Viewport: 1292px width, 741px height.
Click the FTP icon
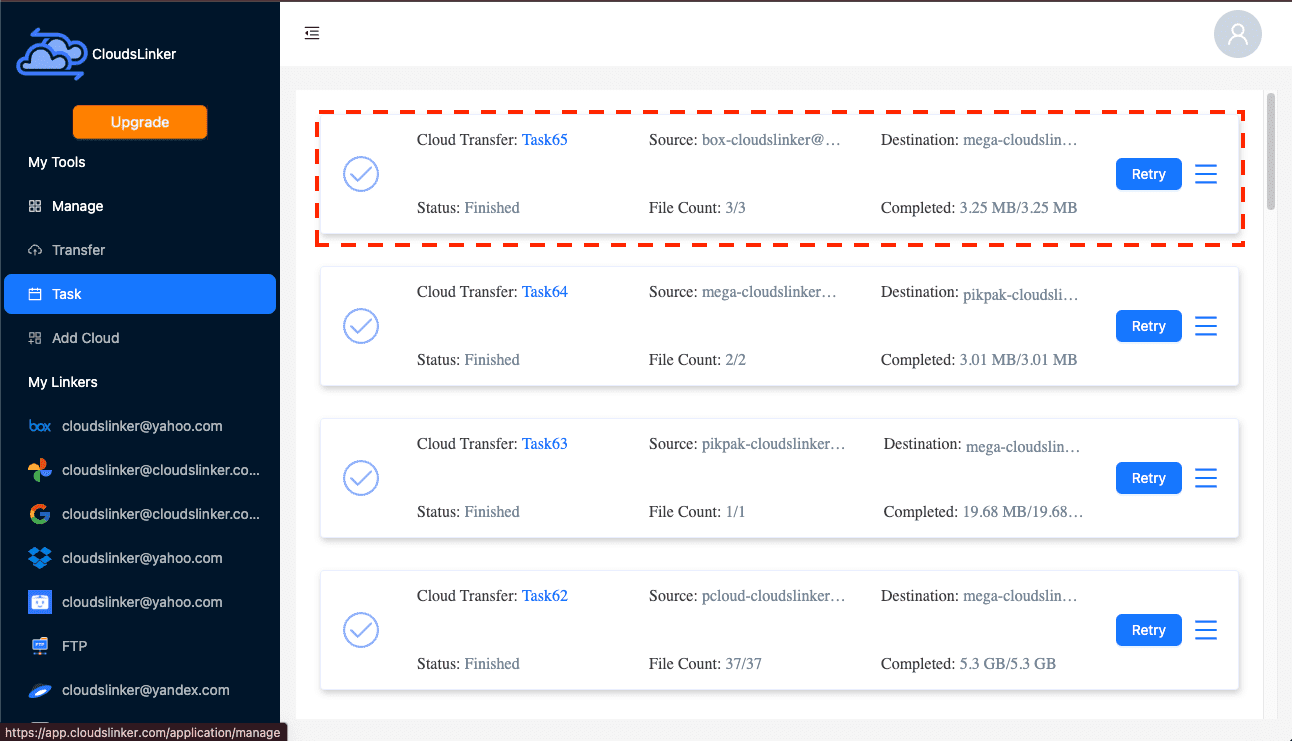point(40,646)
